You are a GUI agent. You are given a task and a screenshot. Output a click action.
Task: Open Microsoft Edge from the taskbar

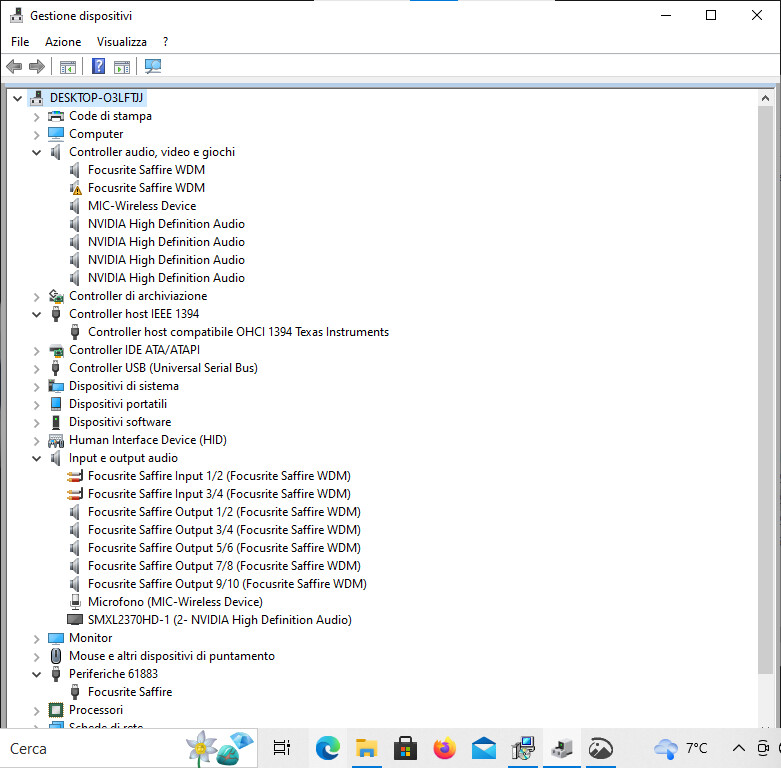point(328,748)
